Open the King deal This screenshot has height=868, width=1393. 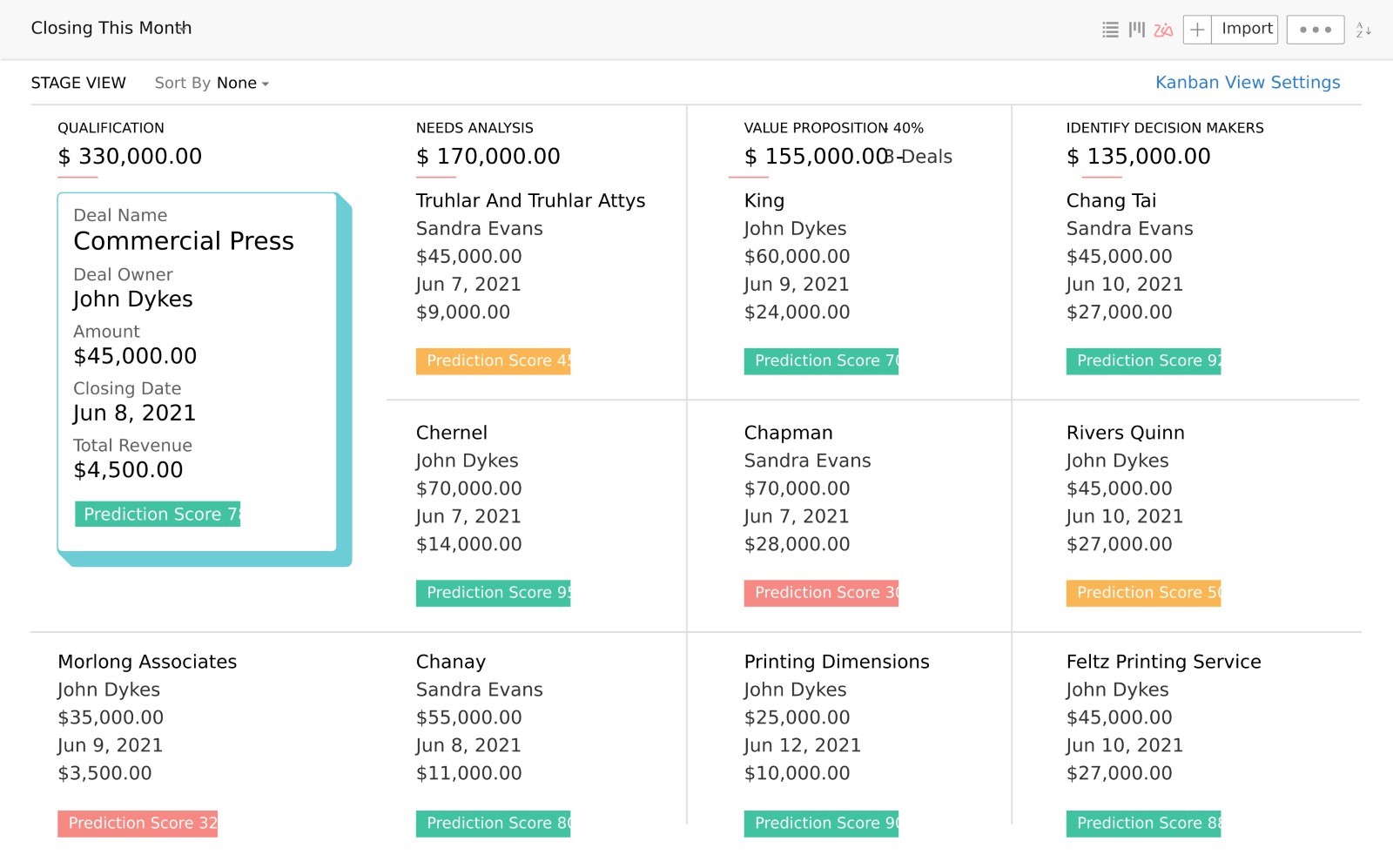pos(764,200)
